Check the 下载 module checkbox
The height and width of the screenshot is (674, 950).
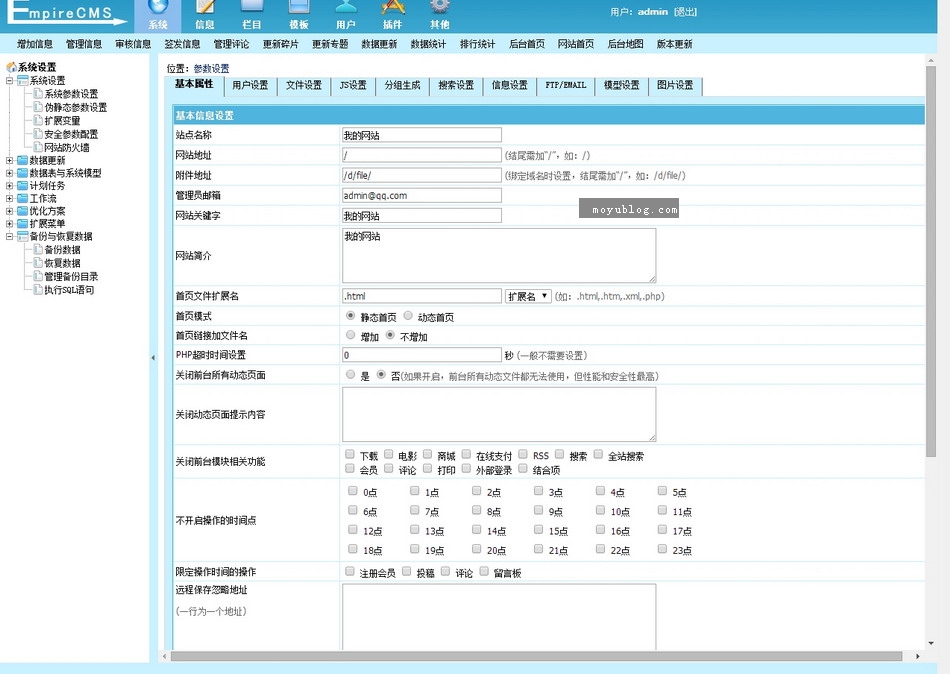pos(350,455)
